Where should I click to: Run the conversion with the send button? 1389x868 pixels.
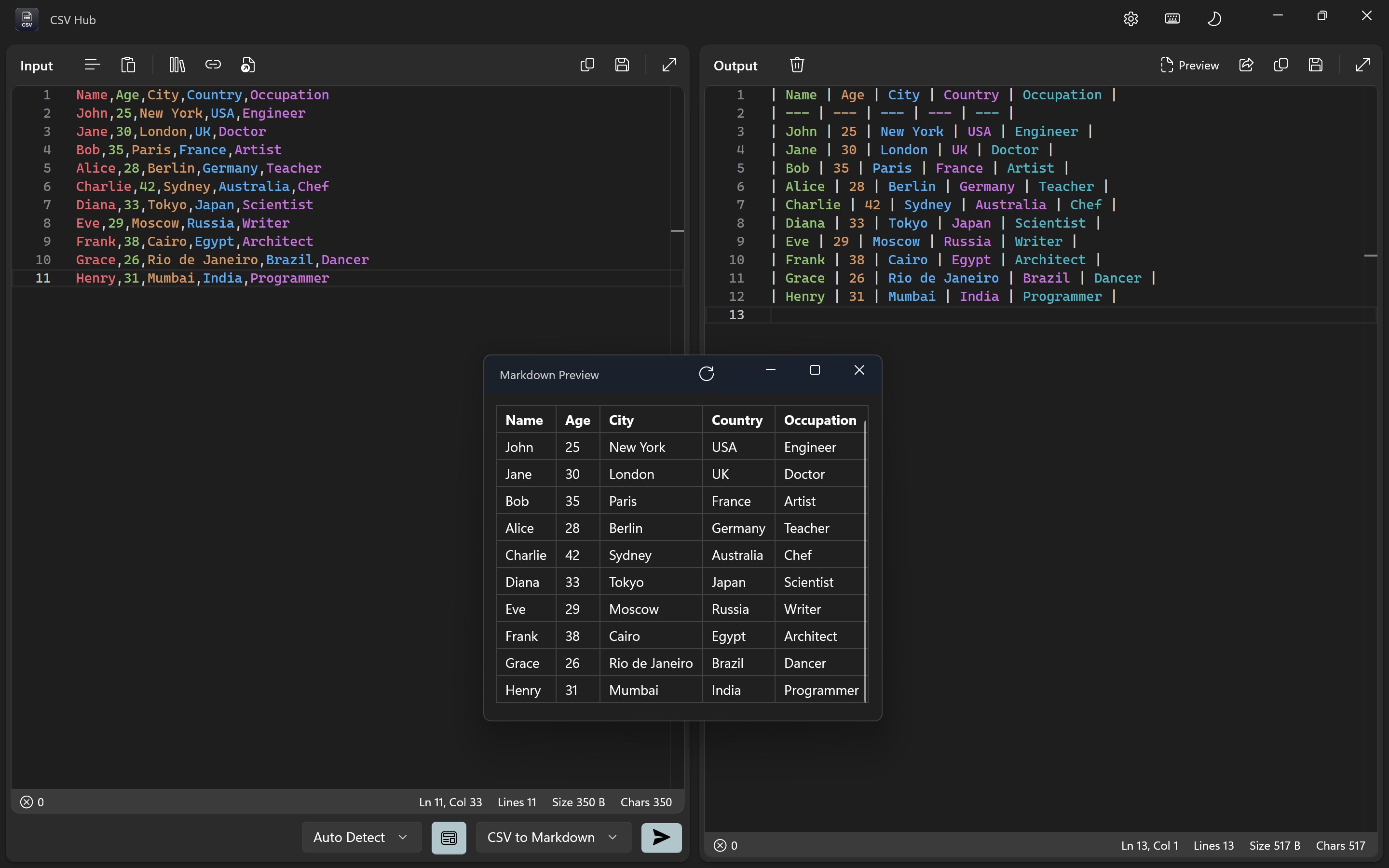[x=661, y=838]
